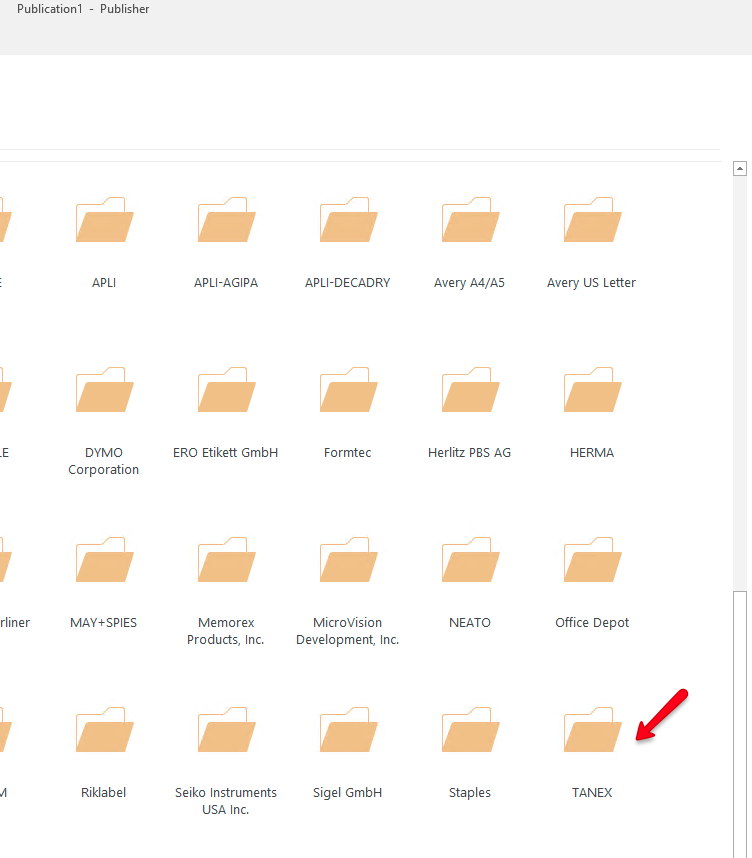Image resolution: width=752 pixels, height=858 pixels.
Task: Choose the NEATO folder
Action: [470, 561]
